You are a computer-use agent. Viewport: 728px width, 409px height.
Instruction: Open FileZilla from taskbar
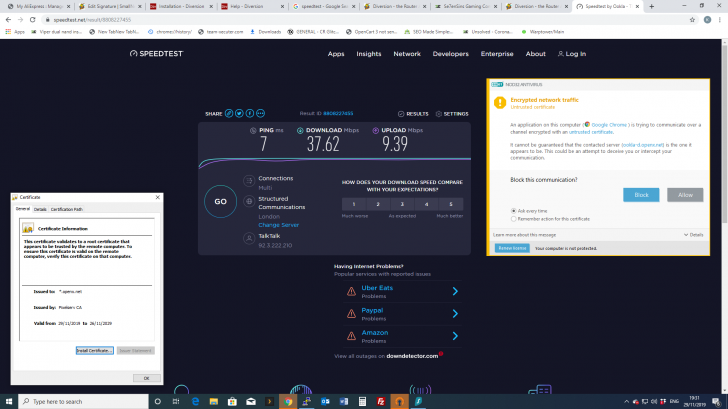click(x=381, y=402)
